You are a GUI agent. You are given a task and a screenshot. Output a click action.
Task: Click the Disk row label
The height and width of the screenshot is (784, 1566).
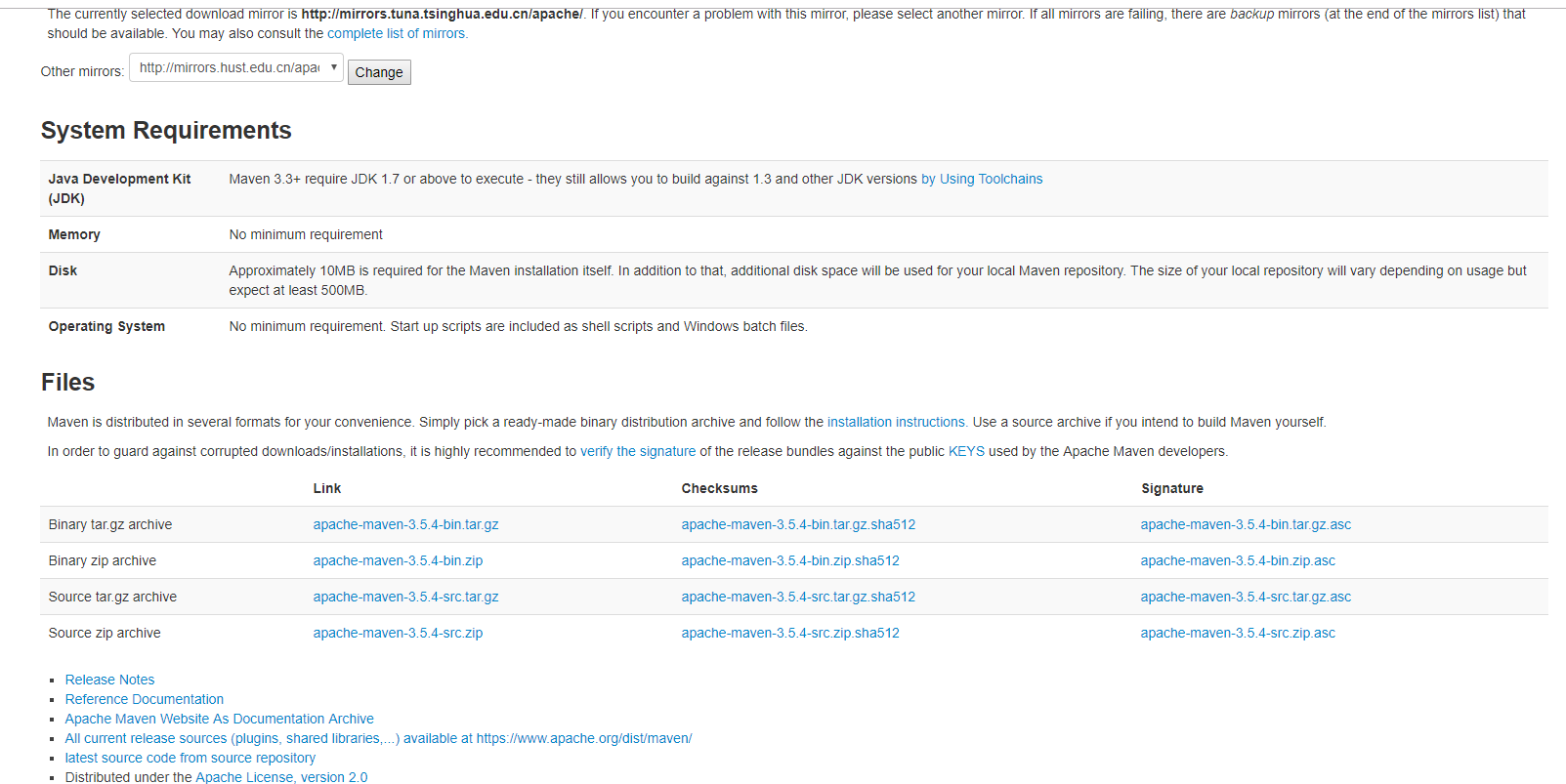tap(63, 270)
